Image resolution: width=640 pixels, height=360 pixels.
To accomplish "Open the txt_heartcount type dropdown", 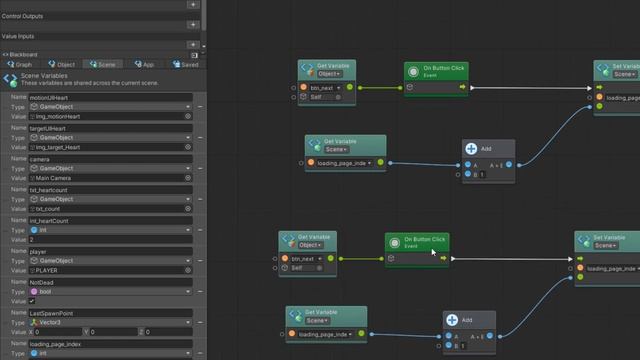I will point(110,199).
